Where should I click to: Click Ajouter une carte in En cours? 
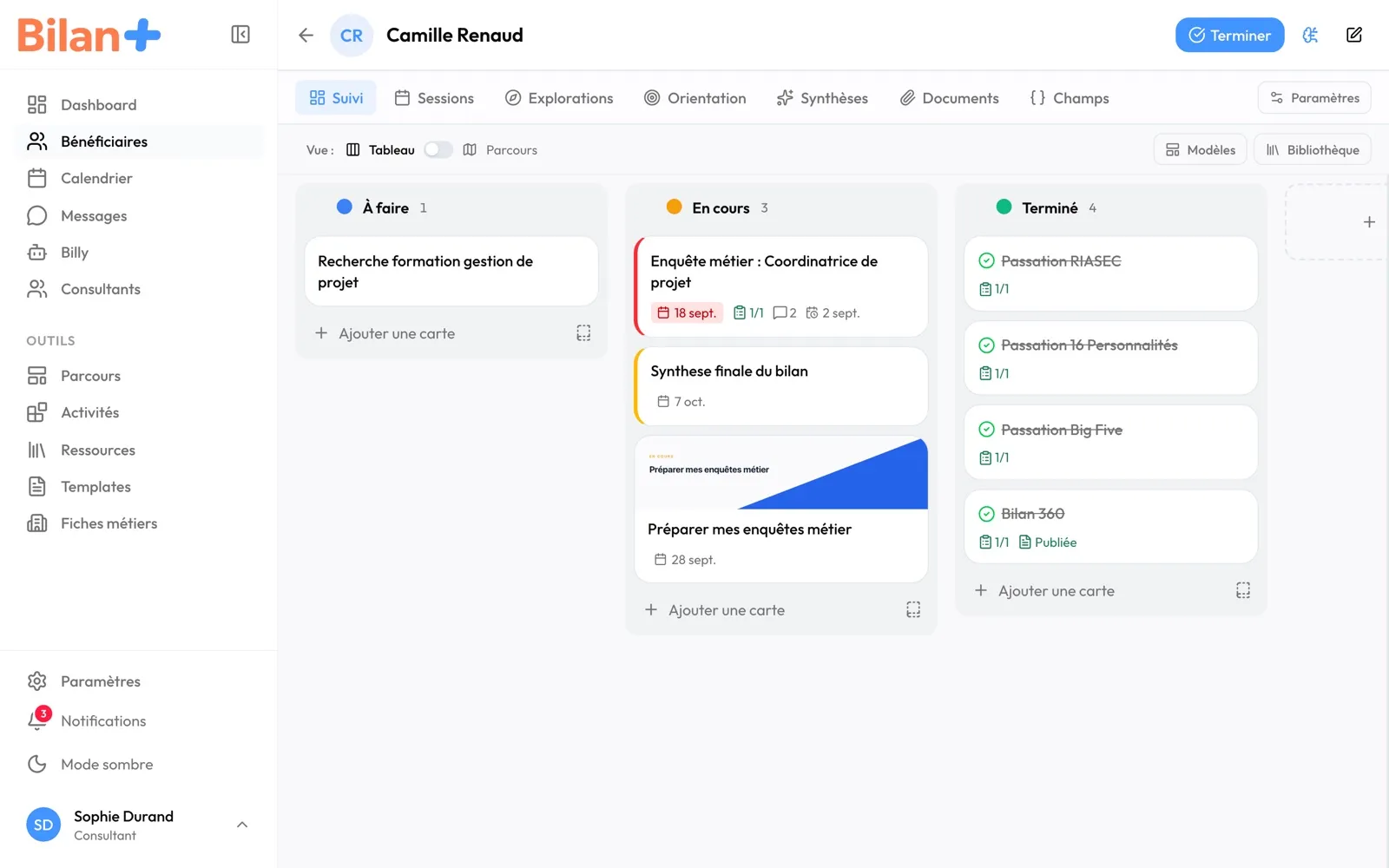coord(726,610)
